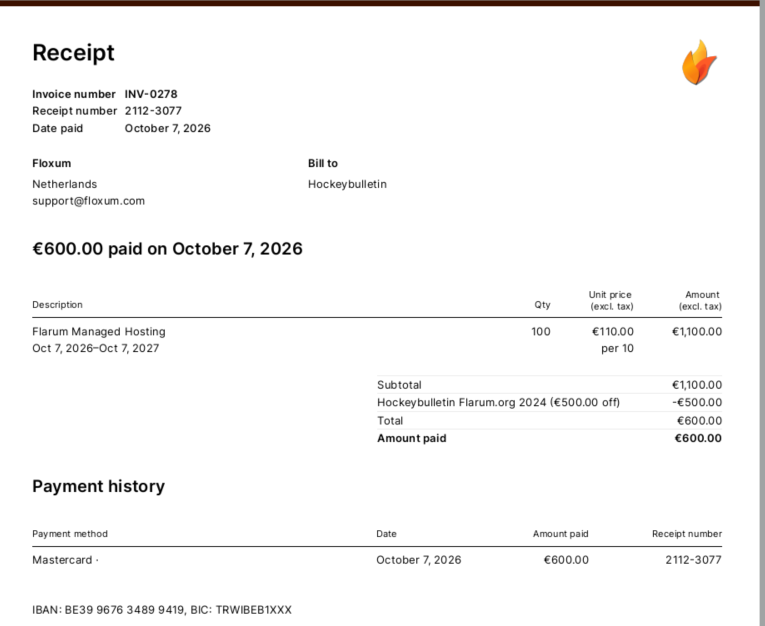Click the 'Date paid' label
765x626 pixels.
tap(58, 128)
